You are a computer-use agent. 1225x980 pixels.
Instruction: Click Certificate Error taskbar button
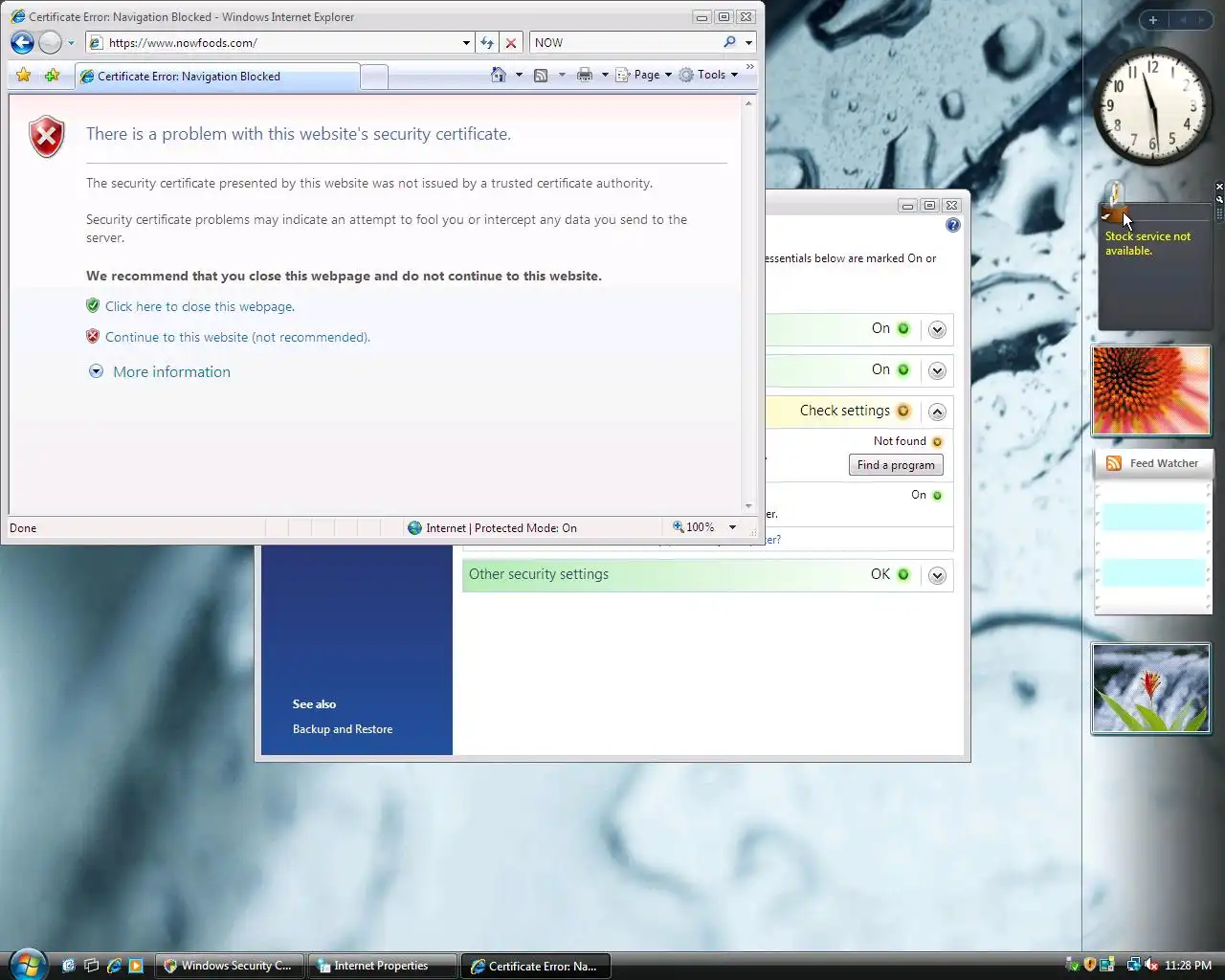(x=536, y=966)
